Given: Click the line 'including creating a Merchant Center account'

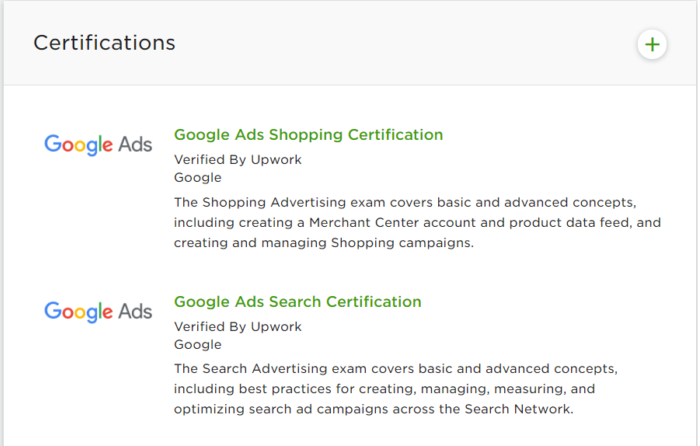Looking at the screenshot, I should (x=417, y=223).
